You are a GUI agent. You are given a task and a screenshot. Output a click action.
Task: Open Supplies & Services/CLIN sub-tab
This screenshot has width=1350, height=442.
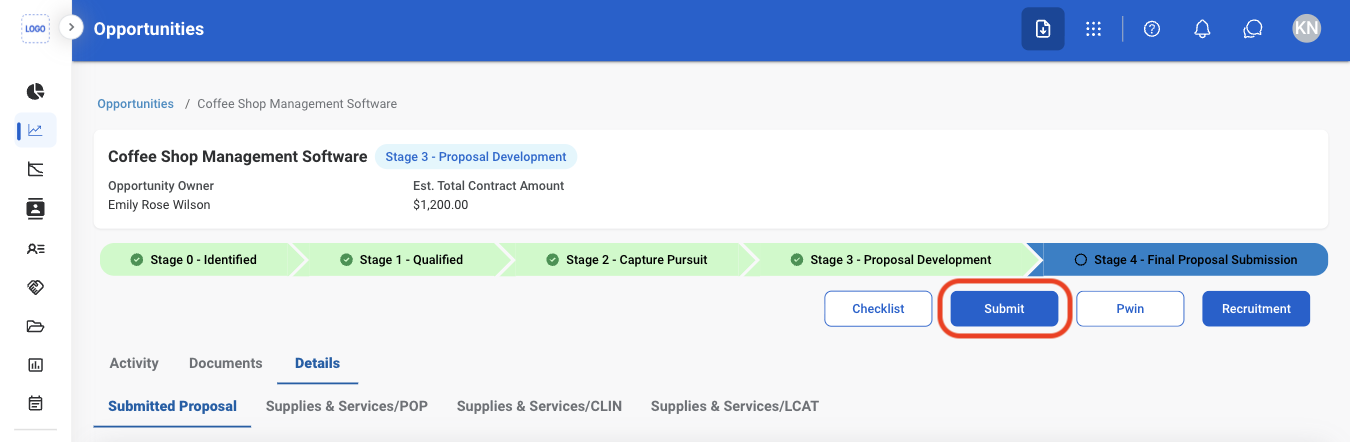(x=539, y=406)
